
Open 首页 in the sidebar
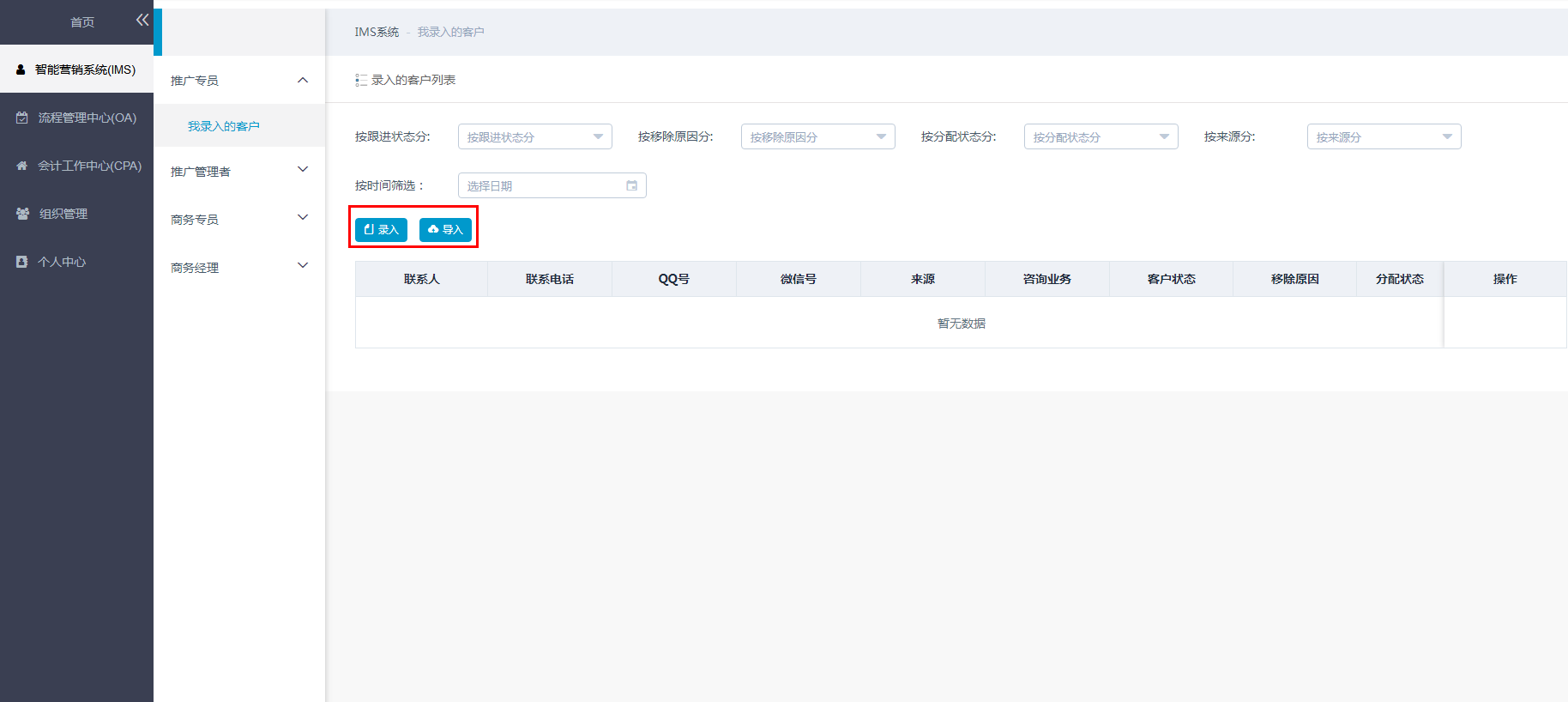[82, 22]
